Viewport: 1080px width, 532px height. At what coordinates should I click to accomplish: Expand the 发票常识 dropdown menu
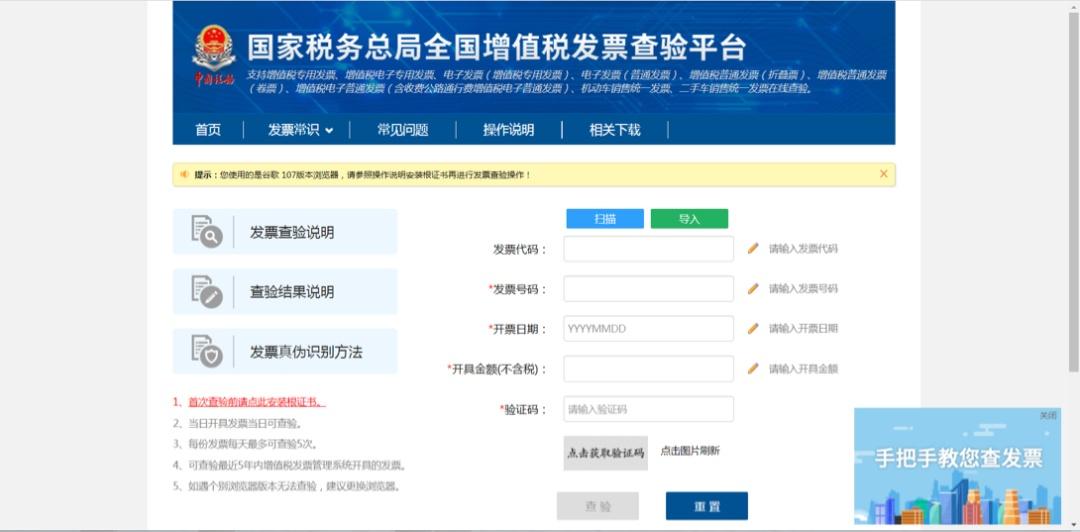point(300,130)
